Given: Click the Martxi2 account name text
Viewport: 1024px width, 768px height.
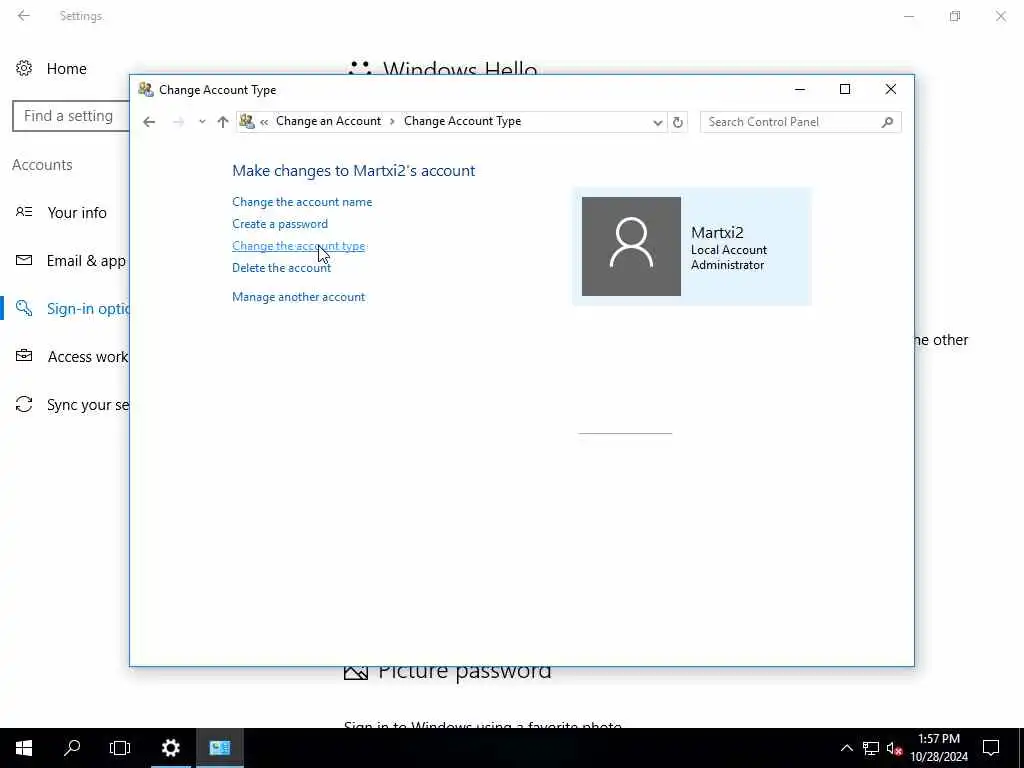Looking at the screenshot, I should pos(717,232).
